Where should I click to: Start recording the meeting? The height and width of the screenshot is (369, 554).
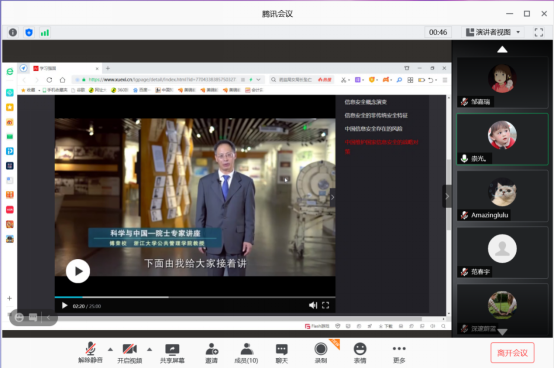[321, 353]
